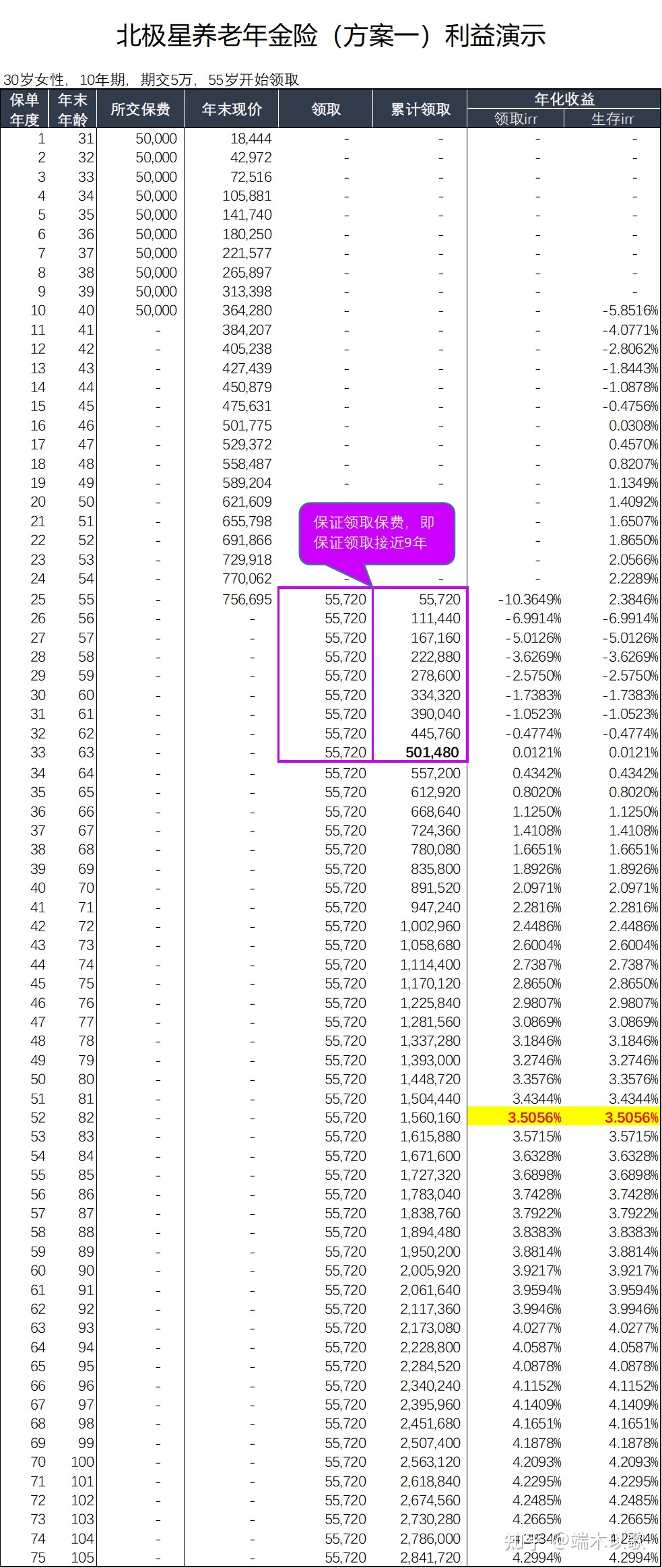This screenshot has width=662, height=1568.
Task: Click the 756,695 cash value cell
Action: [246, 600]
